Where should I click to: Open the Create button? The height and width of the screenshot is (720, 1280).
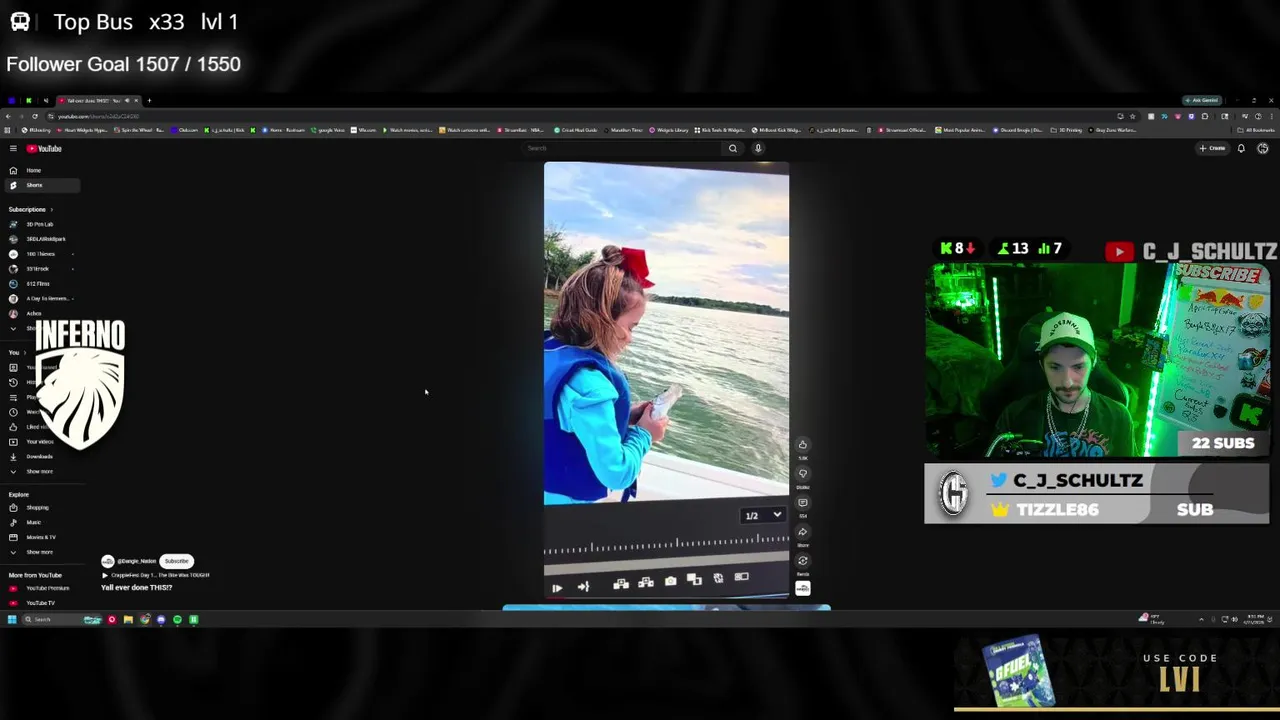[x=1213, y=149]
